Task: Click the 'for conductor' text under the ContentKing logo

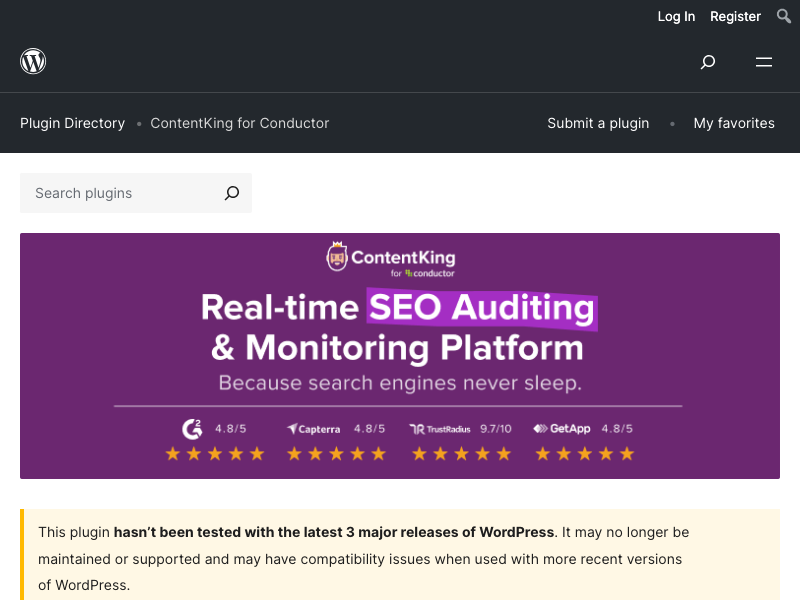Action: coord(422,273)
